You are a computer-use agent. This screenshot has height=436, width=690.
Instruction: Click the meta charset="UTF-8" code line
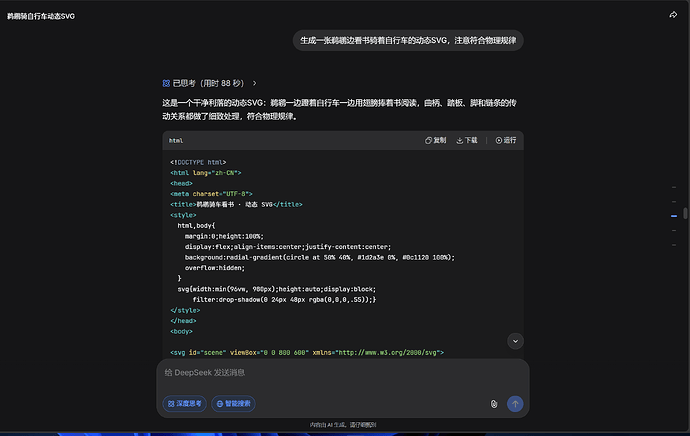(x=211, y=194)
